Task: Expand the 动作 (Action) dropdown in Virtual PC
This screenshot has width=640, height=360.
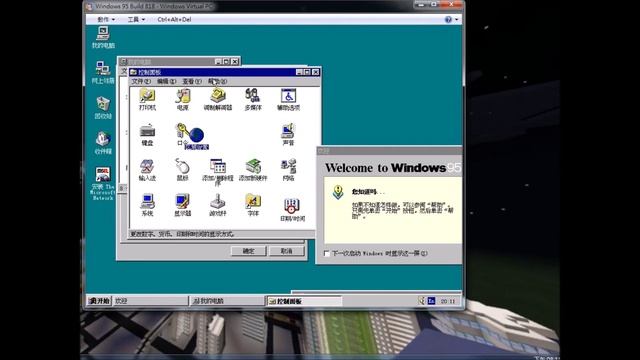Action: tap(106, 19)
